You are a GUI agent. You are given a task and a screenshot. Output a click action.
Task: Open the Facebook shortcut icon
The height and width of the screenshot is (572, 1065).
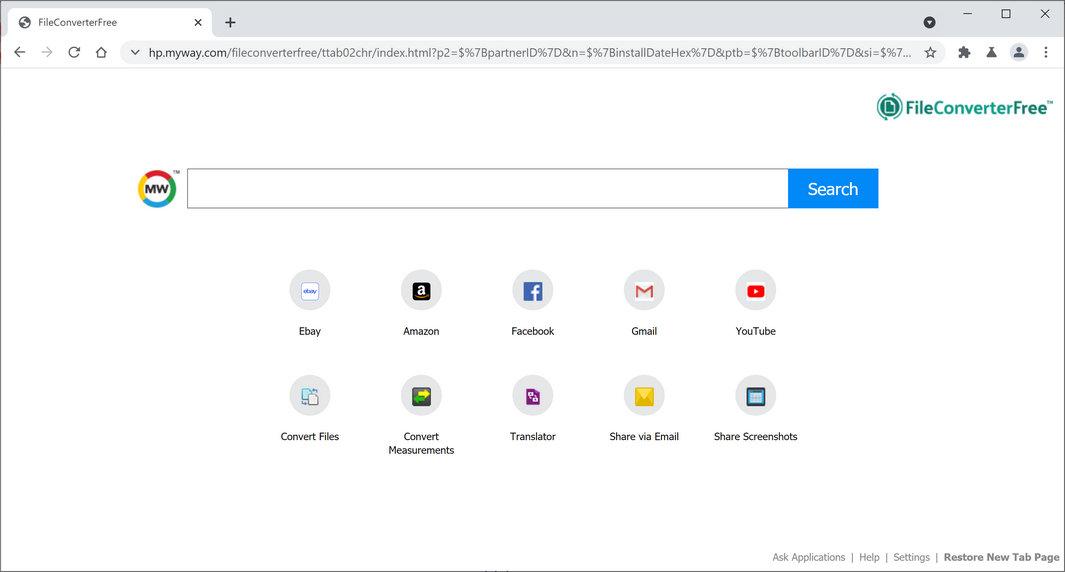pyautogui.click(x=532, y=291)
